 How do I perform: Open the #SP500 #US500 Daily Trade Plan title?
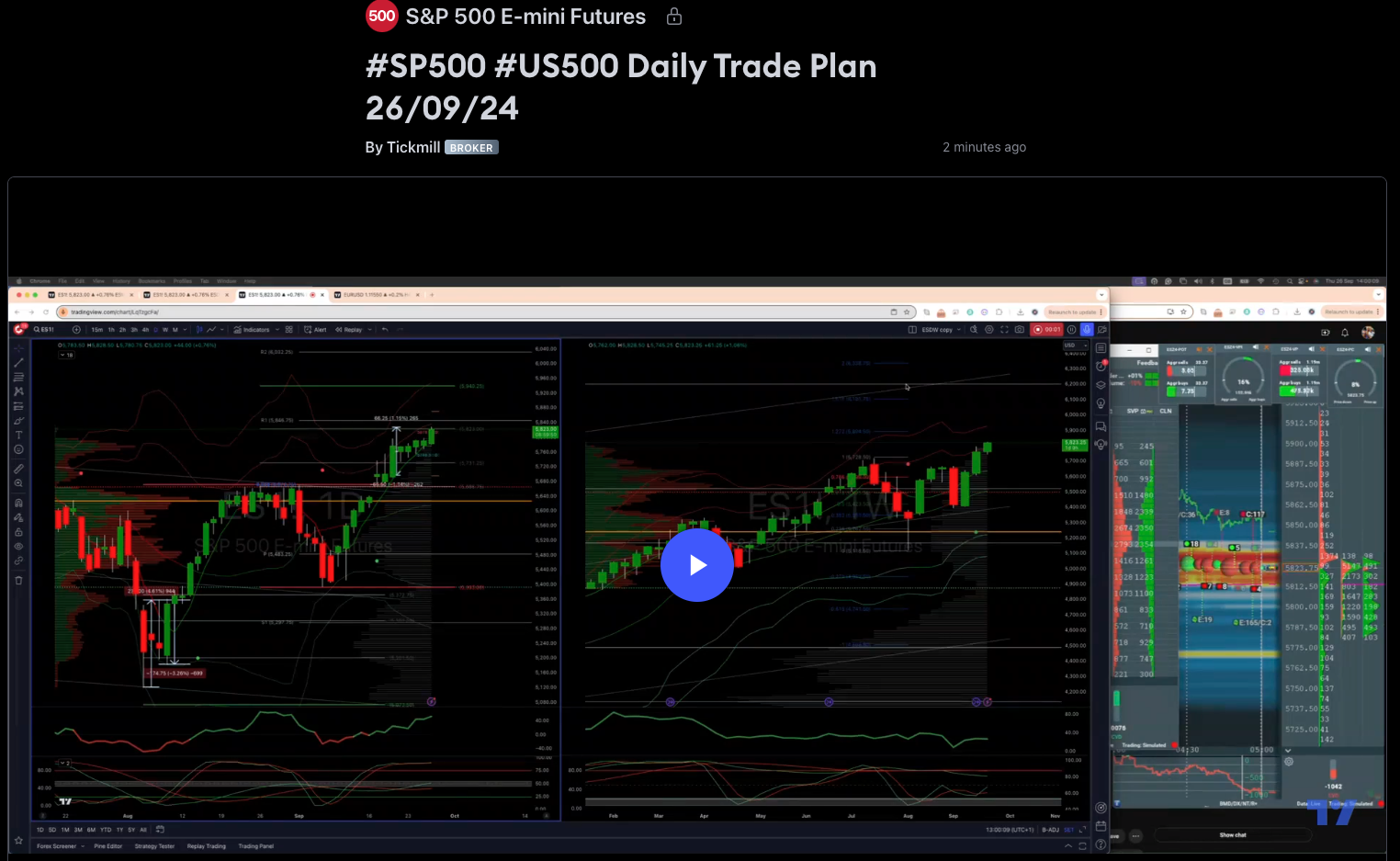click(621, 86)
